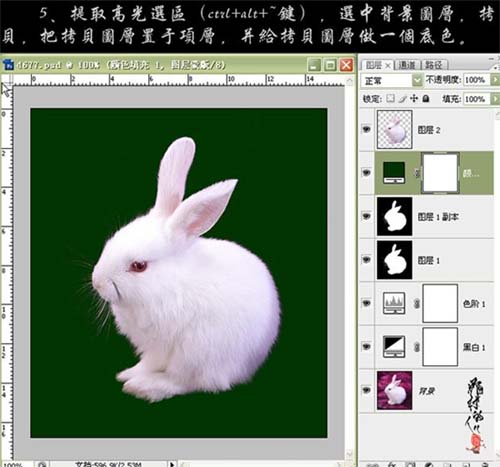500x467 pixels.
Task: Click the layer name 图层 1 副本
Action: tap(438, 217)
